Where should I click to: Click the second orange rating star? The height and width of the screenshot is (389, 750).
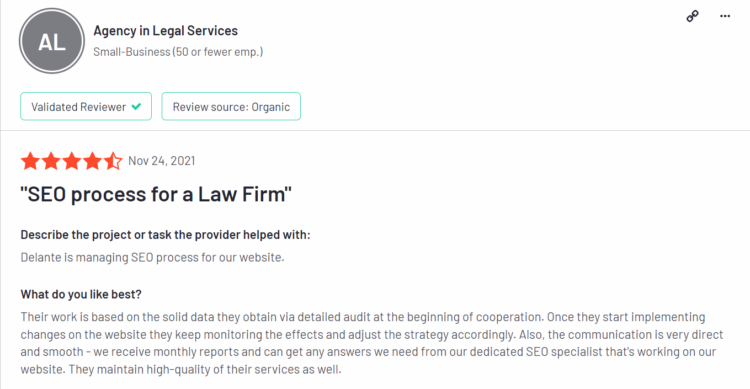(x=51, y=161)
